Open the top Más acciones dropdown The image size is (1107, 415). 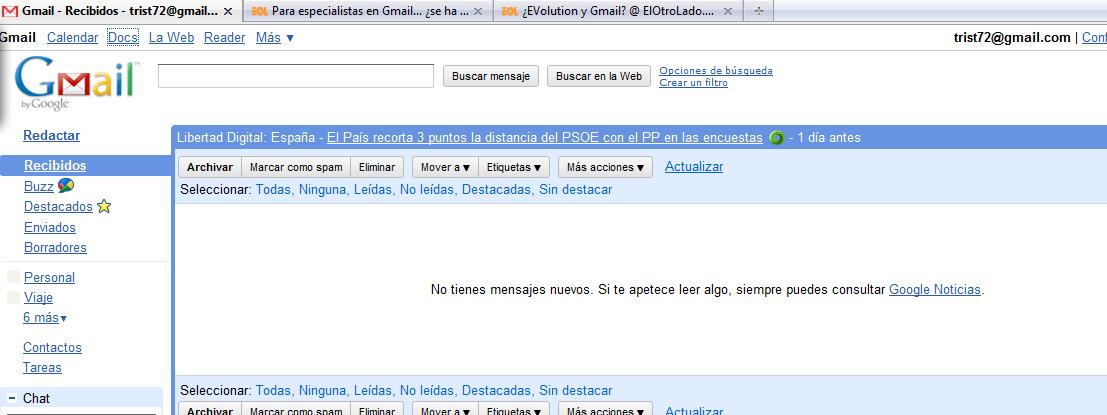[605, 167]
